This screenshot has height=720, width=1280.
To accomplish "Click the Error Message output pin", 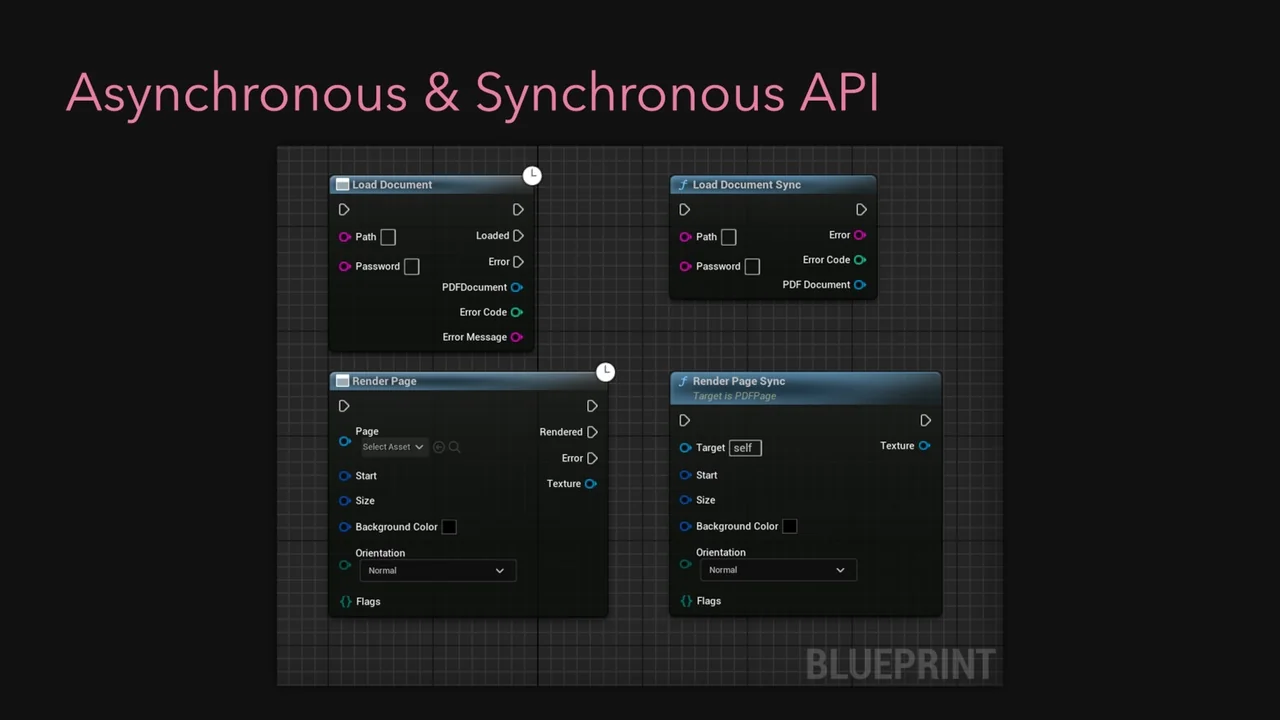I will point(517,337).
